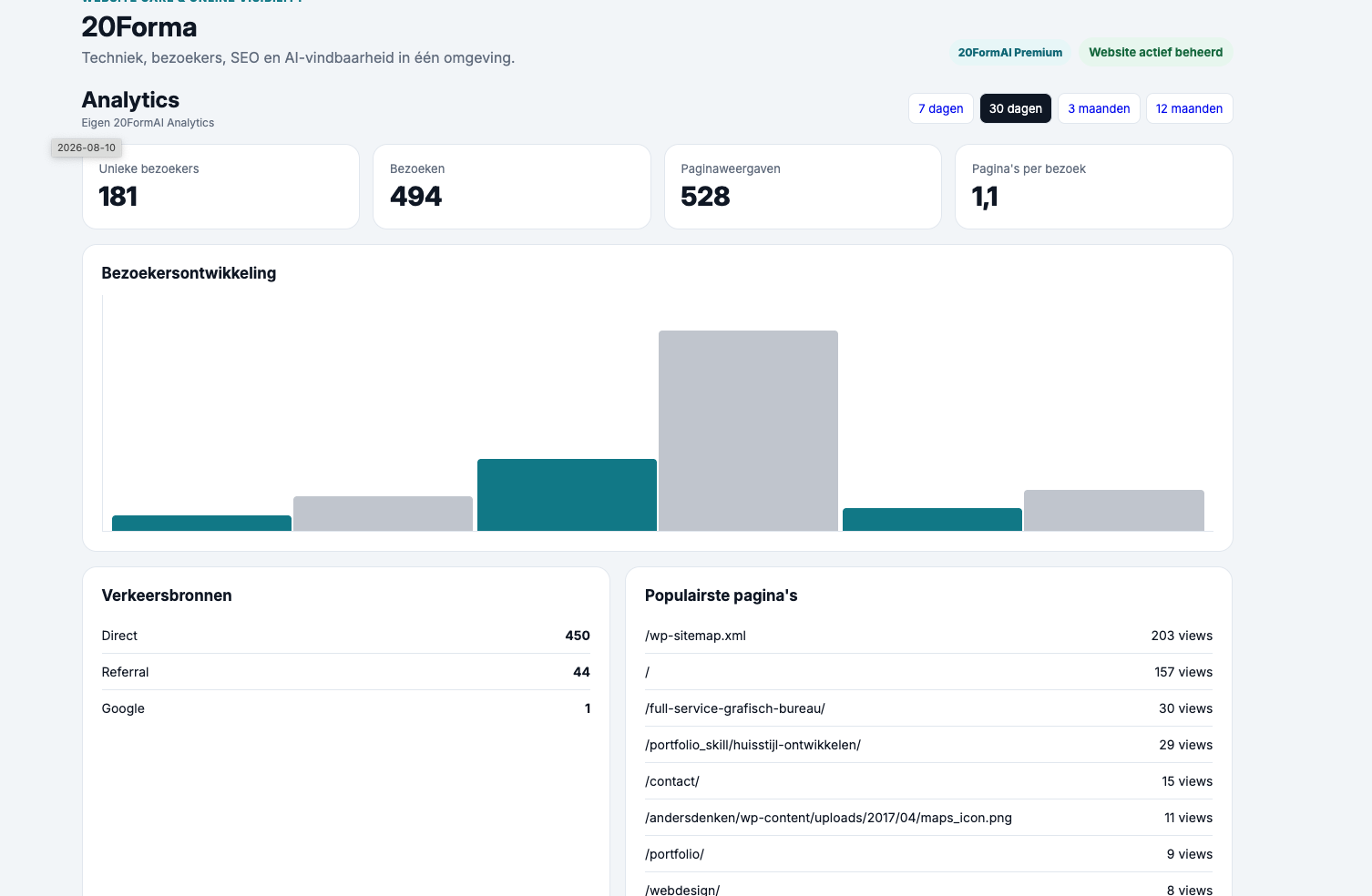This screenshot has width=1372, height=896.
Task: Select the 7 dagen period
Action: [941, 108]
